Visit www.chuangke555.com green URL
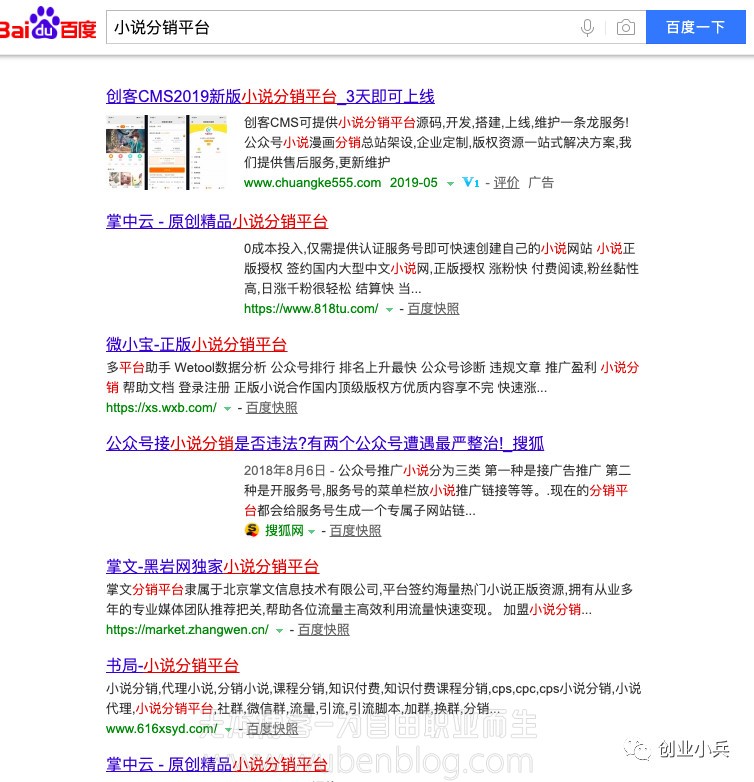The height and width of the screenshot is (782, 754). click(312, 183)
